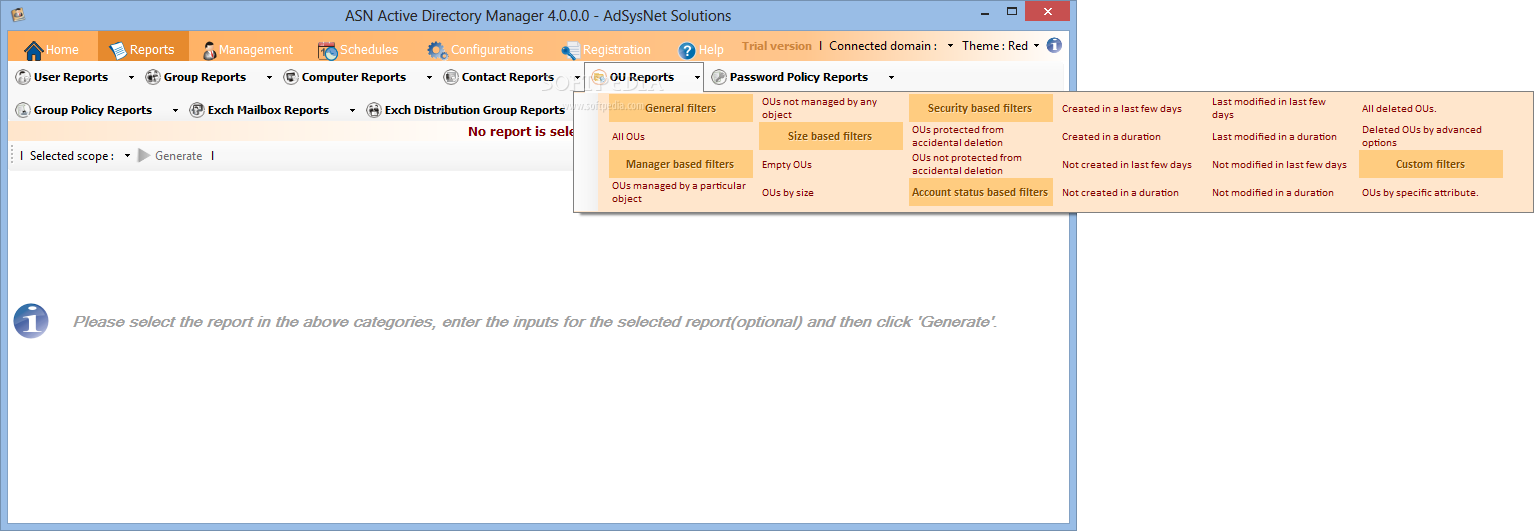Click the Trial version label
This screenshot has width=1534, height=531.
(777, 46)
